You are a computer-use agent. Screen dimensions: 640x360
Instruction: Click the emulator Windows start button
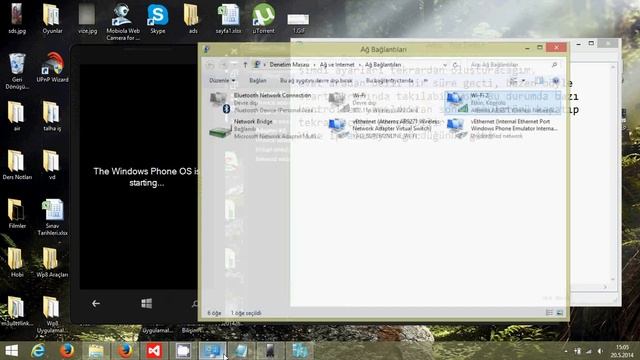coord(147,303)
